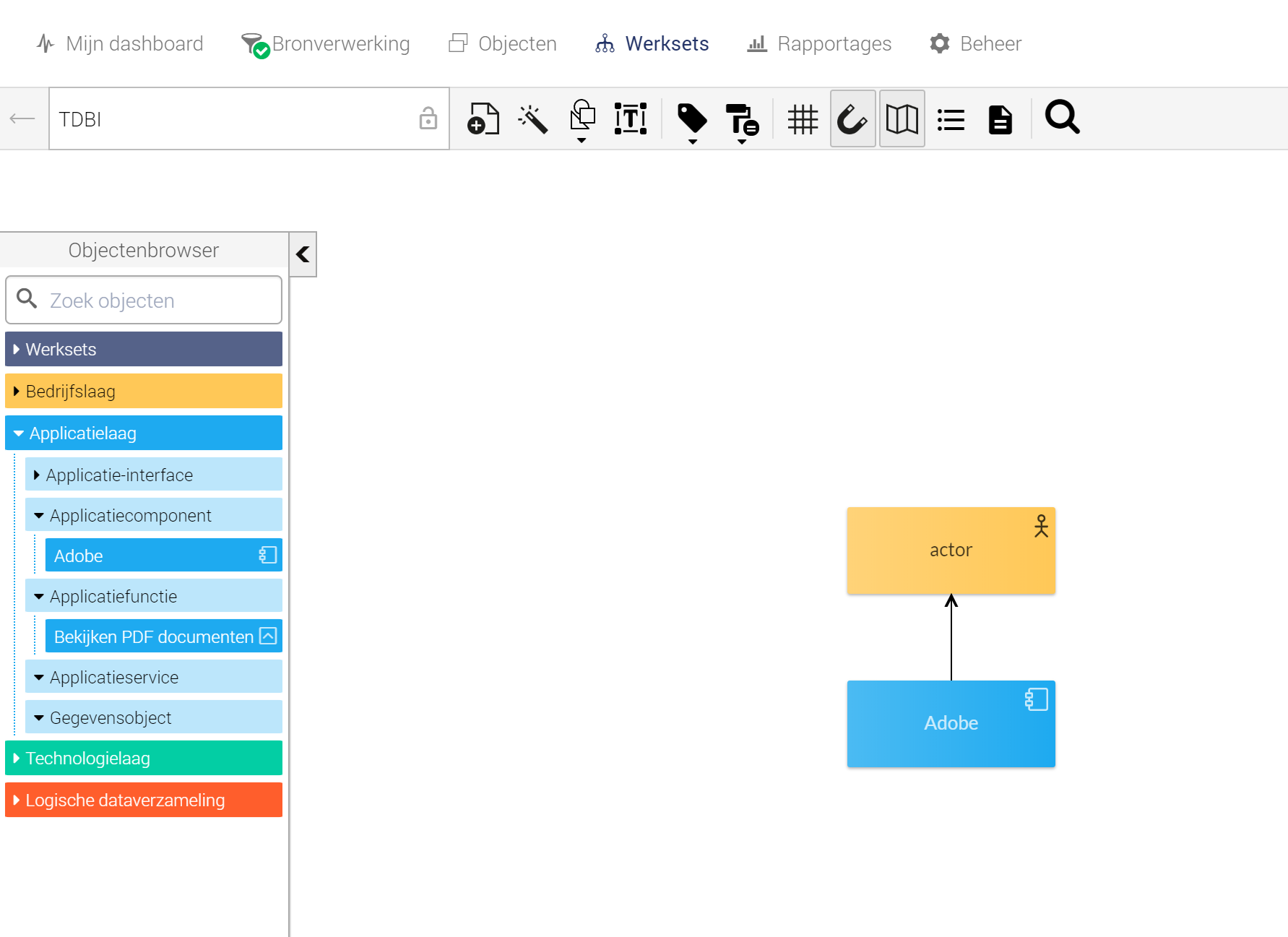Select the arrow between Adobe and actor
The height and width of the screenshot is (937, 1288).
coord(951,637)
